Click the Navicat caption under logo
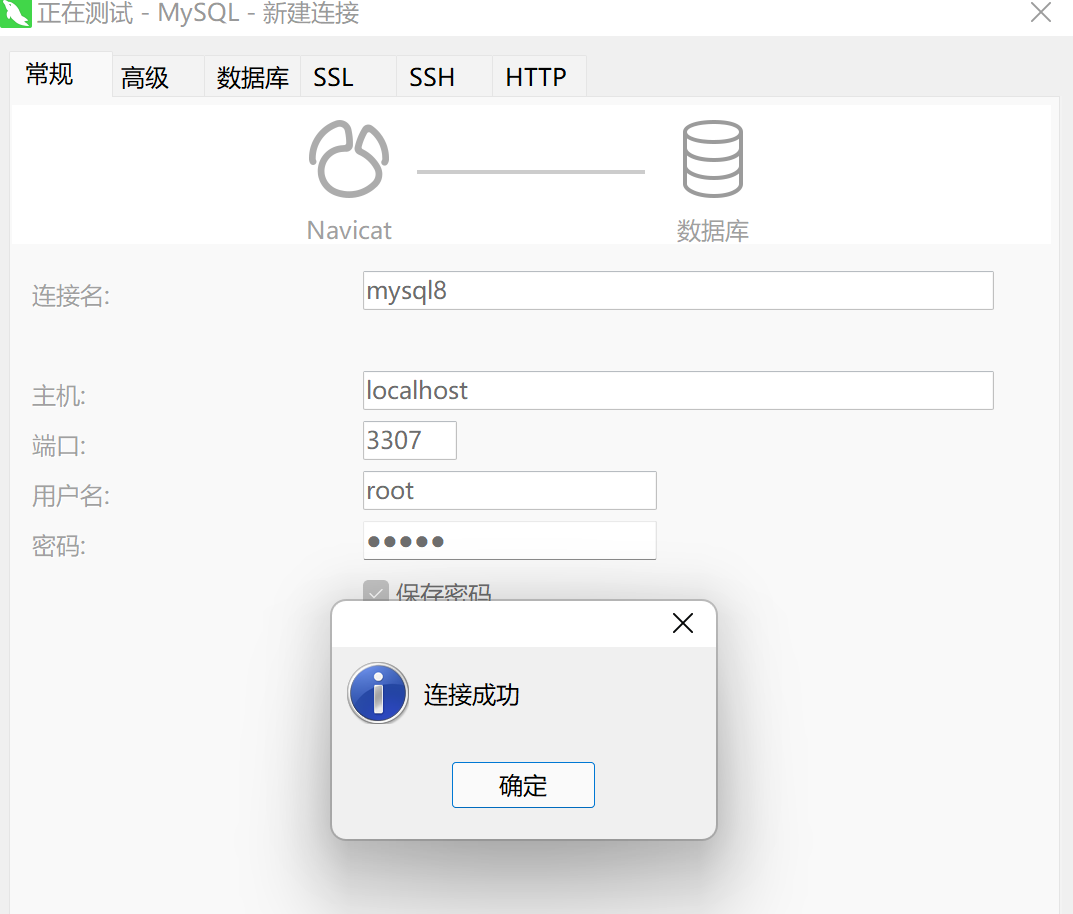Viewport: 1073px width, 914px height. (x=349, y=231)
